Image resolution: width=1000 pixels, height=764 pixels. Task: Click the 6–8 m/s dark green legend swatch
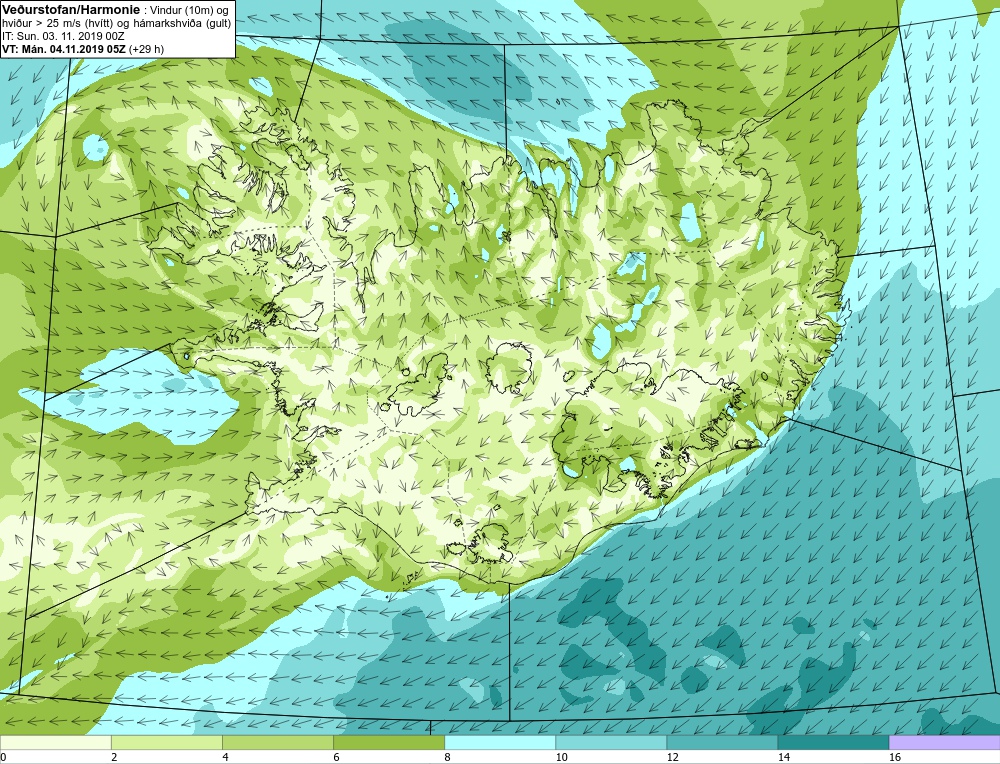click(x=388, y=742)
